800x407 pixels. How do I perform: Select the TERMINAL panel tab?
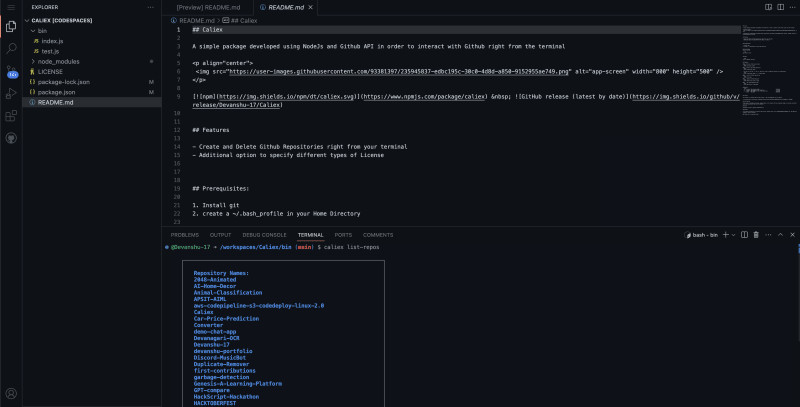pos(311,235)
